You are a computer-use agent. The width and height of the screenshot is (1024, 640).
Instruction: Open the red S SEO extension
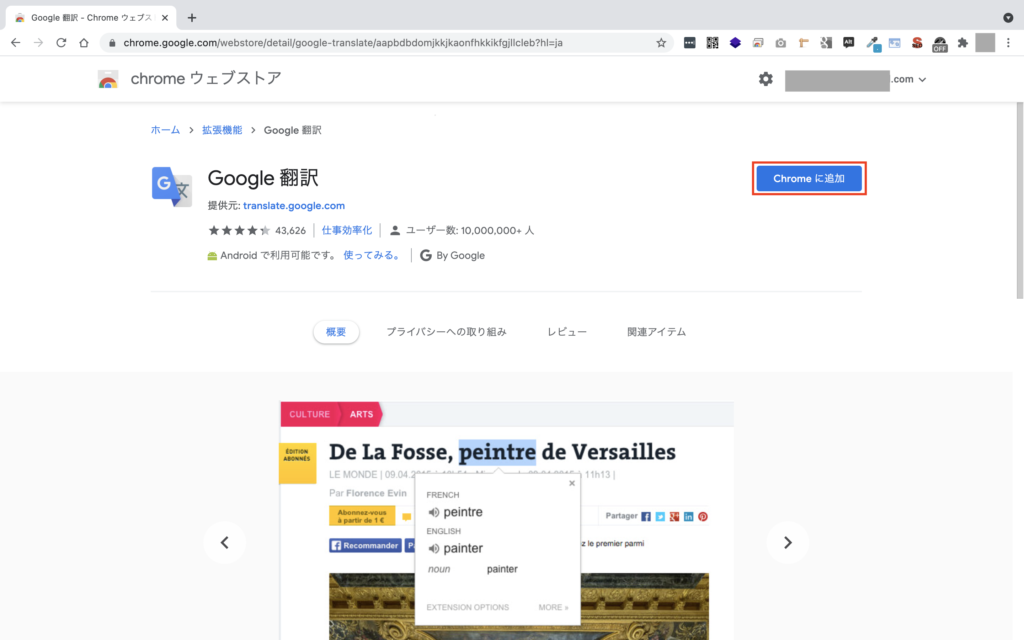point(917,42)
